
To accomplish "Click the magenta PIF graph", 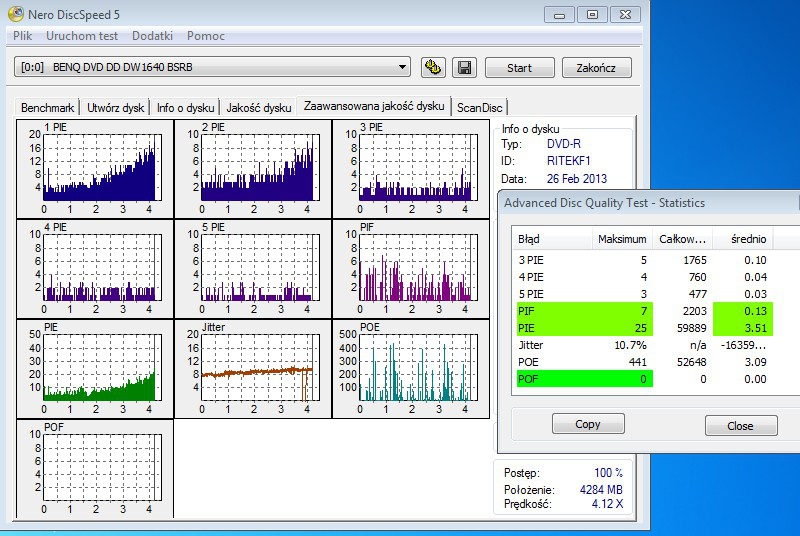I will [411, 269].
